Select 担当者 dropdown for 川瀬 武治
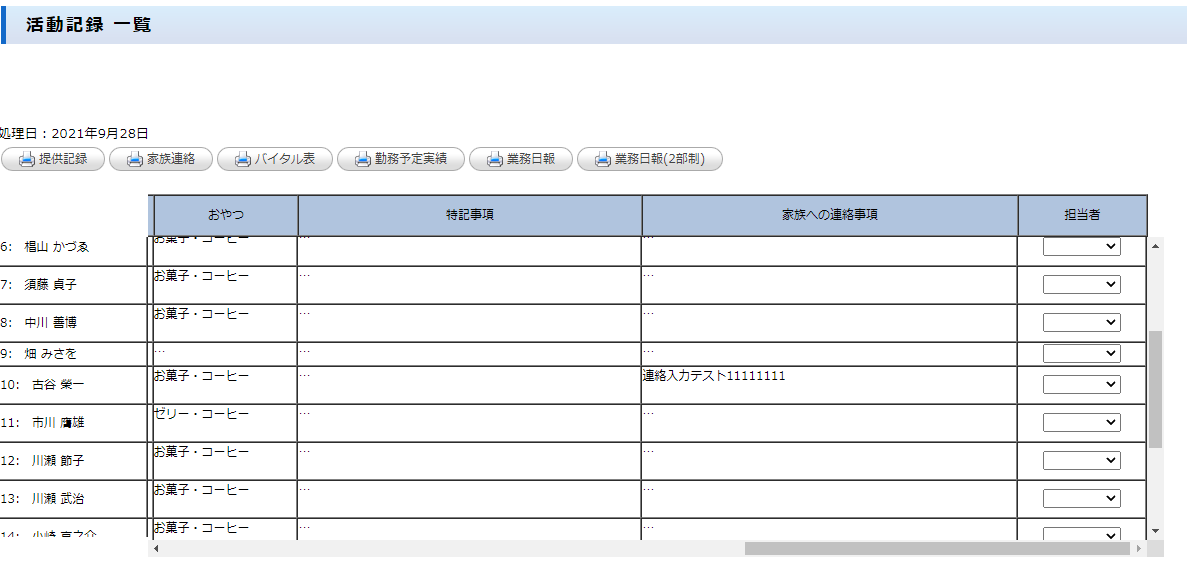Screen dimensions: 1187x575 [1081, 499]
